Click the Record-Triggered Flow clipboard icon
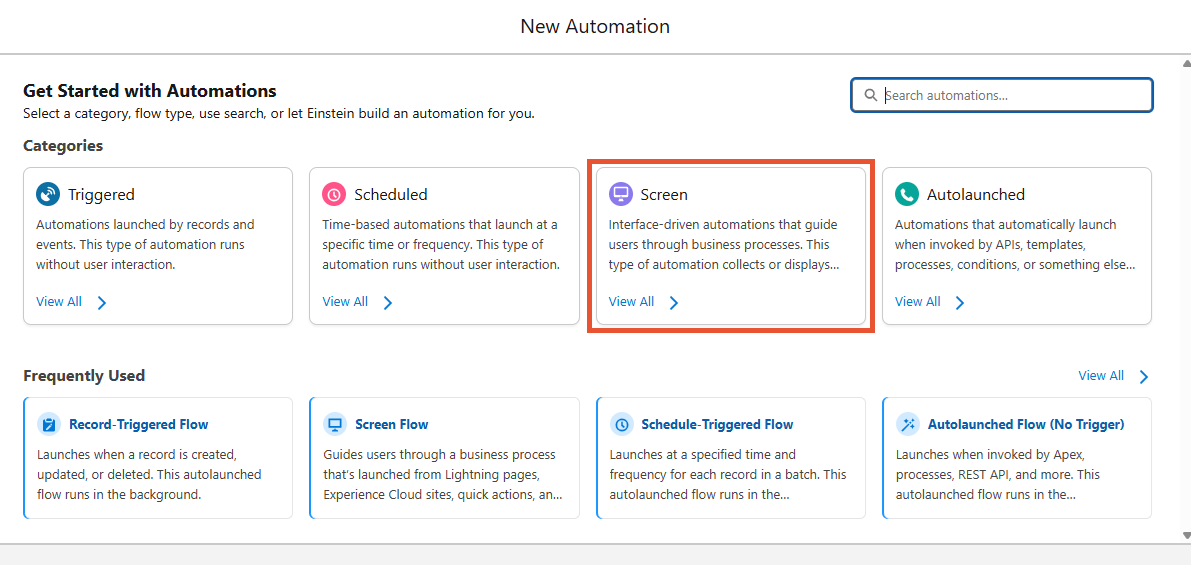1191x565 pixels. (x=49, y=425)
